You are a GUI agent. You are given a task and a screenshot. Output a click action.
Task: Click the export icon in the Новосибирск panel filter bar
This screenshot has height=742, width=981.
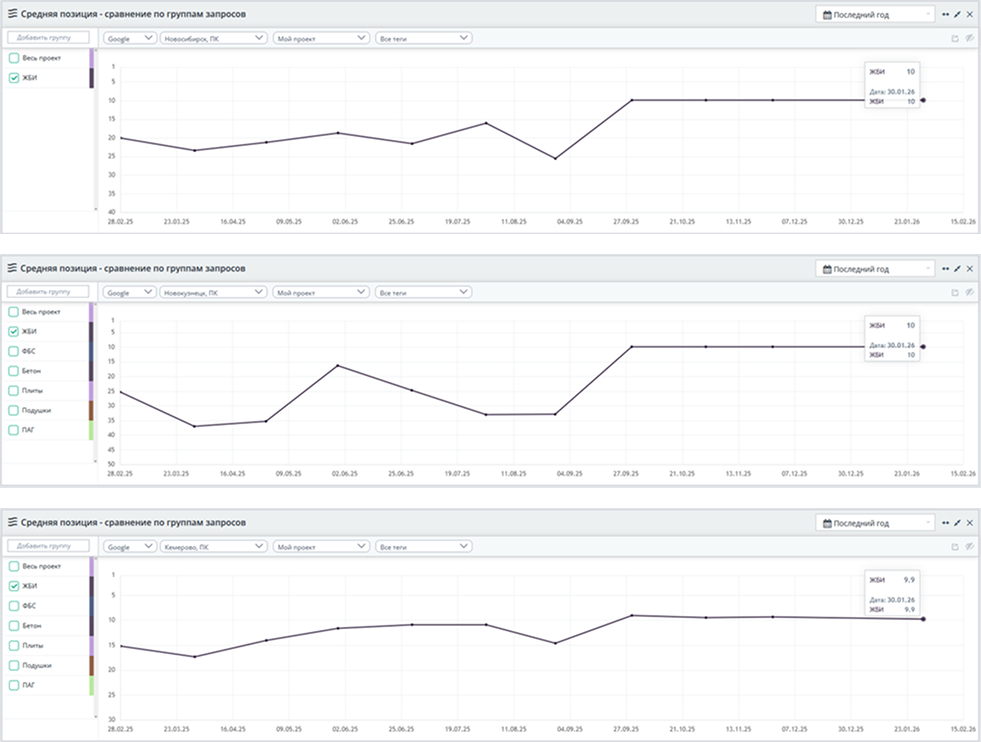pos(954,38)
